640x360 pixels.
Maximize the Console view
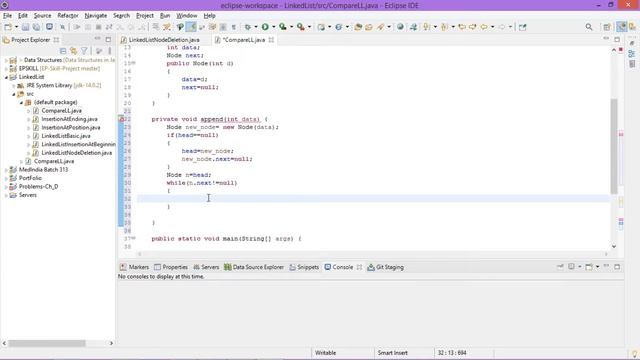tap(617, 267)
